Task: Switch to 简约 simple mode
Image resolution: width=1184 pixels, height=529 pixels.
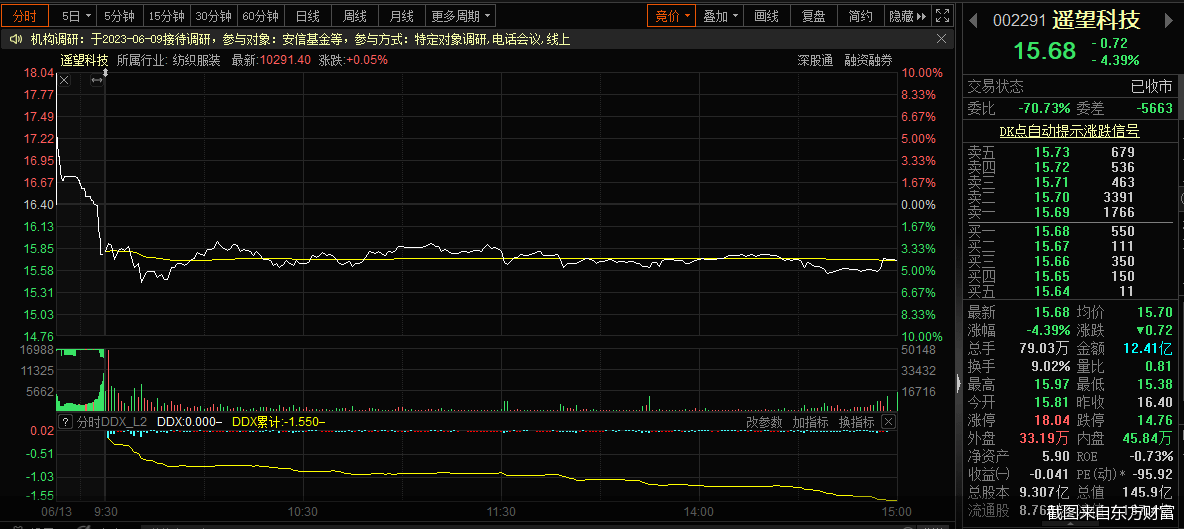Action: click(860, 16)
